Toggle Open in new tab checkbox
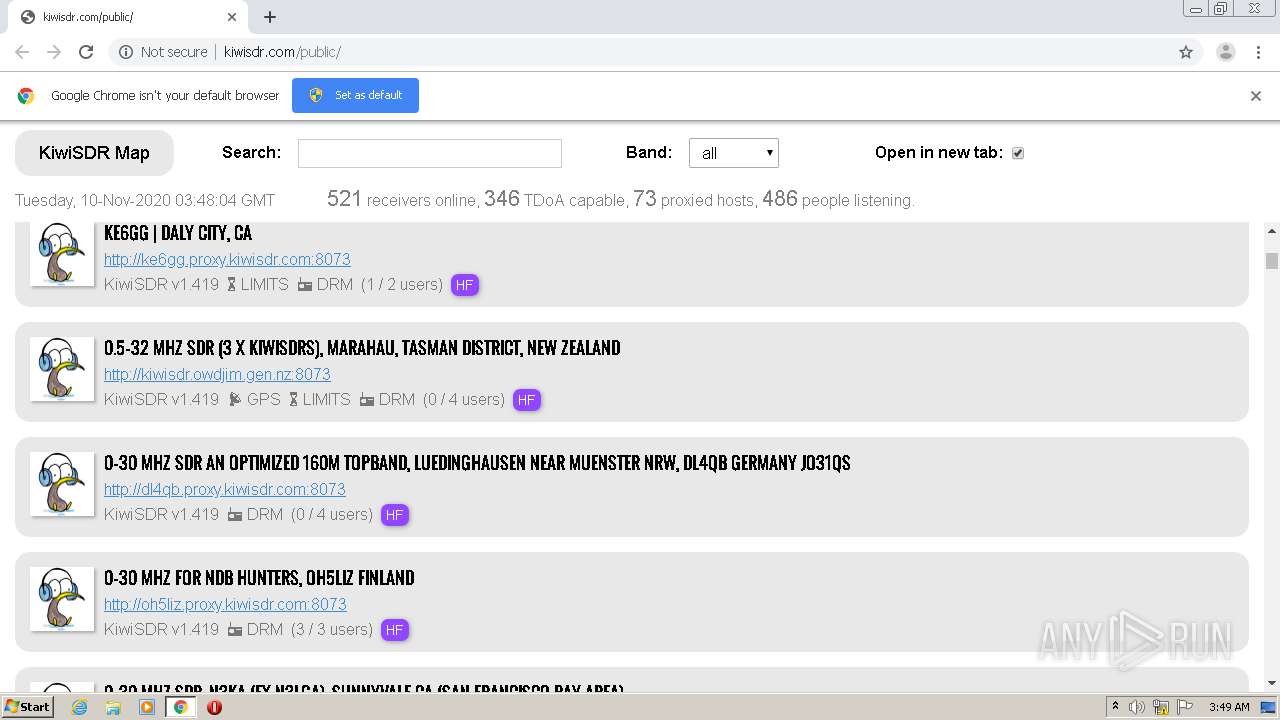This screenshot has width=1280, height=720. [1018, 153]
